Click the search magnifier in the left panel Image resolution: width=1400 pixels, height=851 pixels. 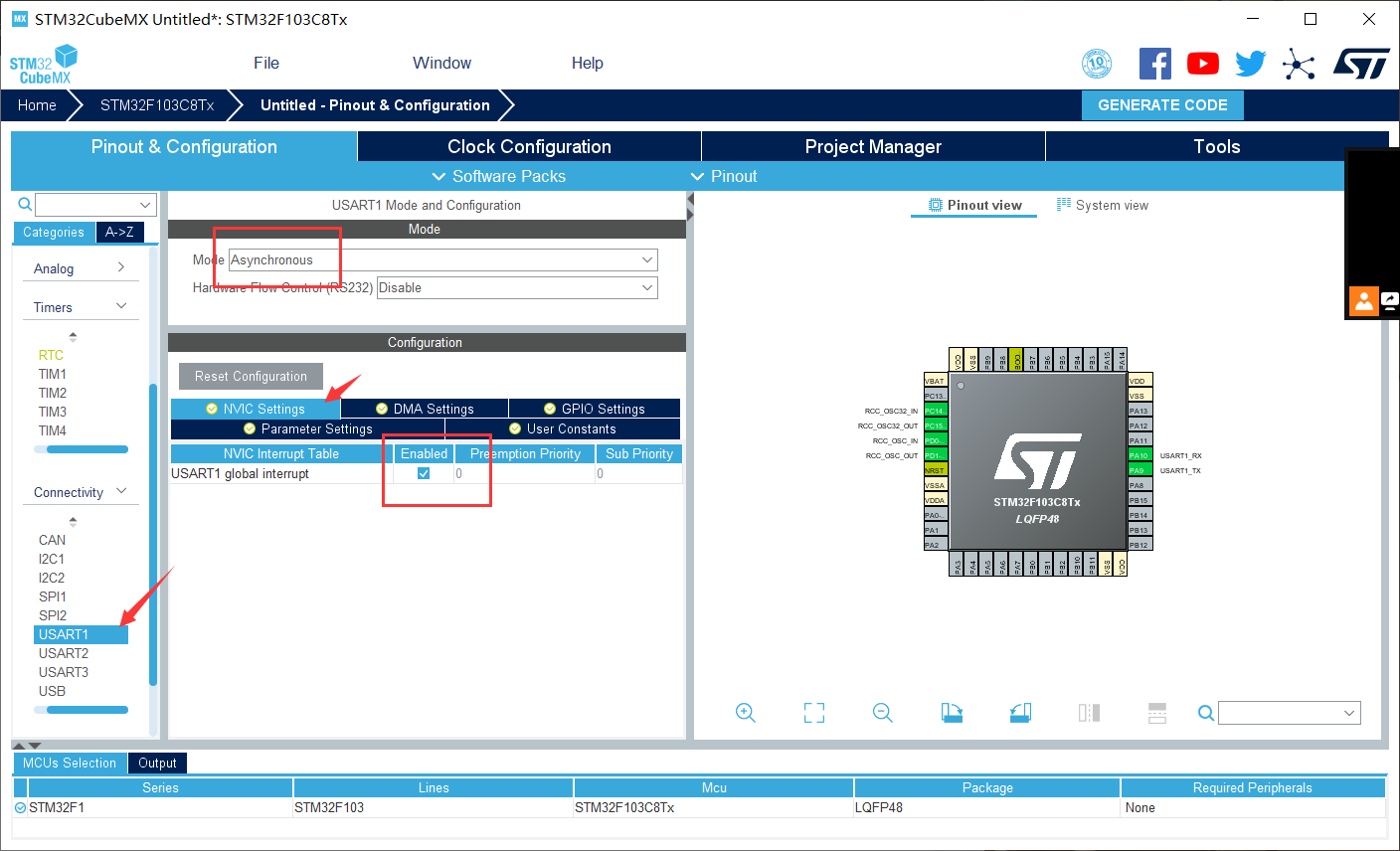tap(22, 204)
